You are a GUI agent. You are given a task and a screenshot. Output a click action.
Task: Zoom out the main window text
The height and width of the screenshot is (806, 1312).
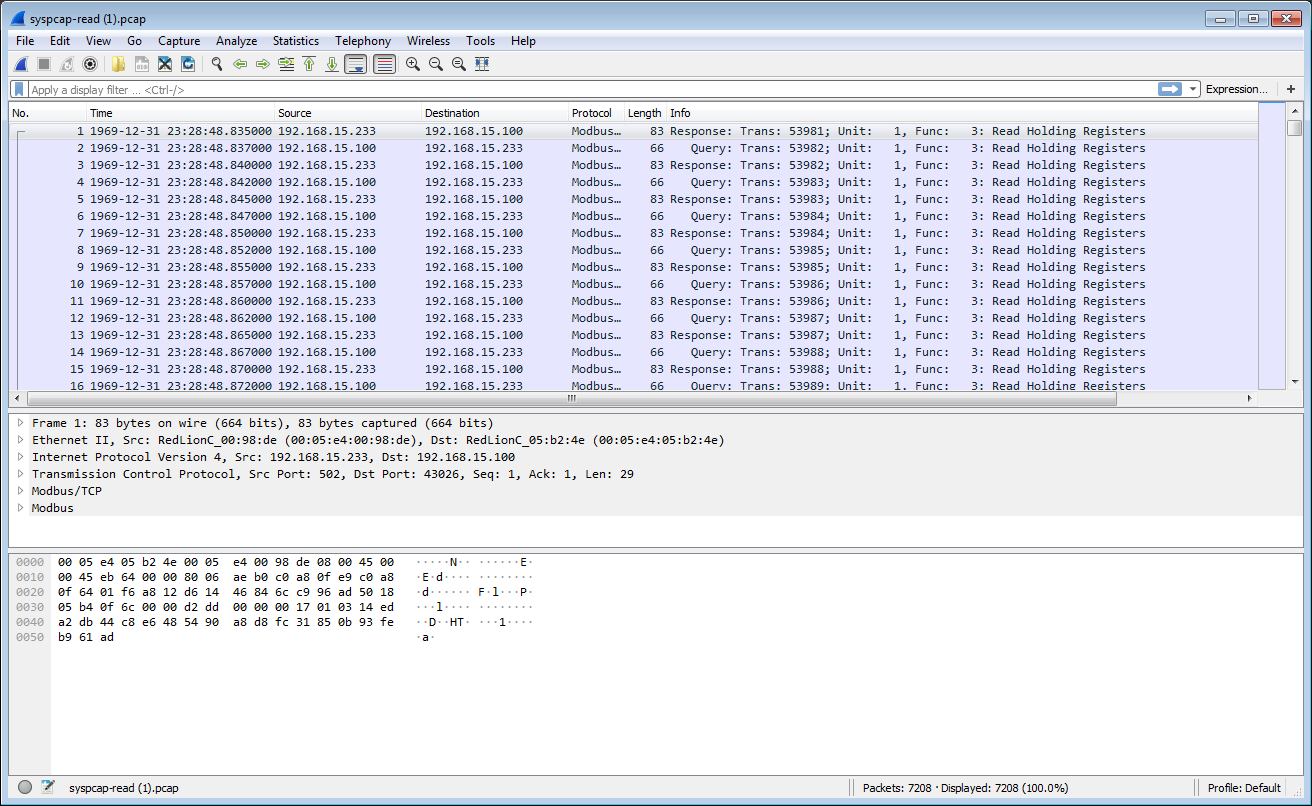coord(436,64)
